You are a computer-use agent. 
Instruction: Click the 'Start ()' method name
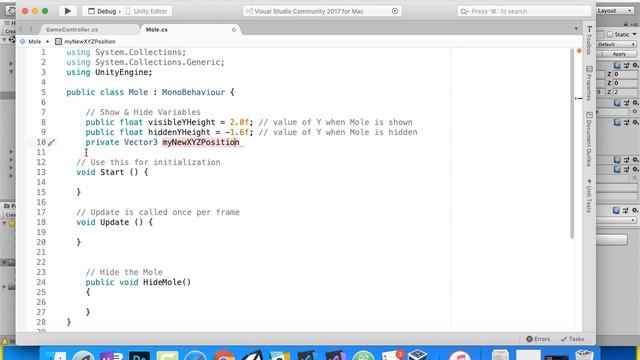tap(119, 172)
